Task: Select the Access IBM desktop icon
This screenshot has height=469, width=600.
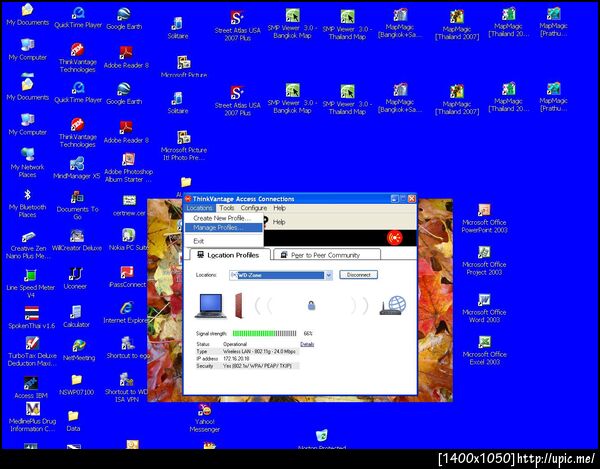Action: click(31, 388)
